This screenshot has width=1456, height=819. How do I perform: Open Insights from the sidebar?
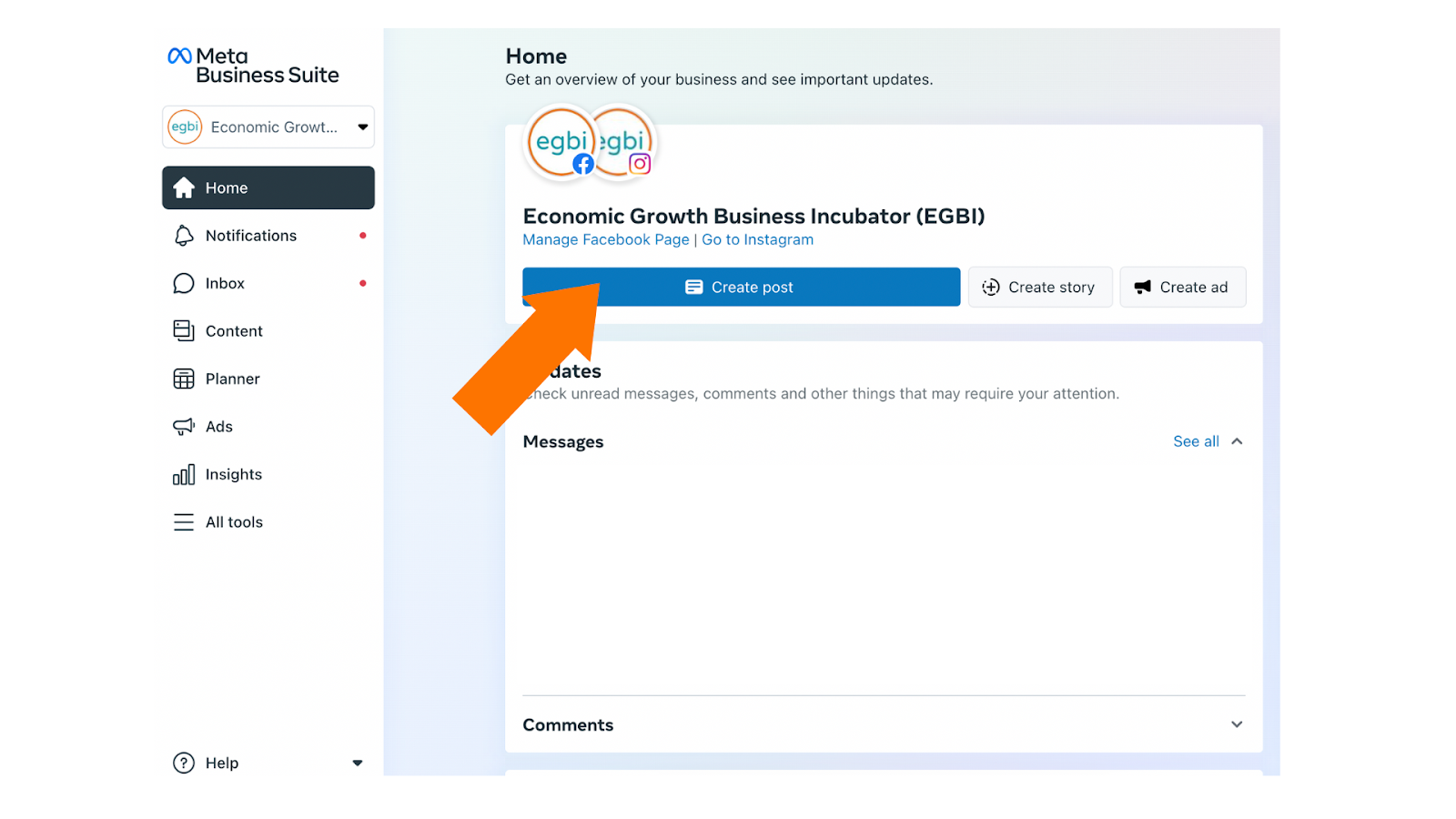point(268,474)
